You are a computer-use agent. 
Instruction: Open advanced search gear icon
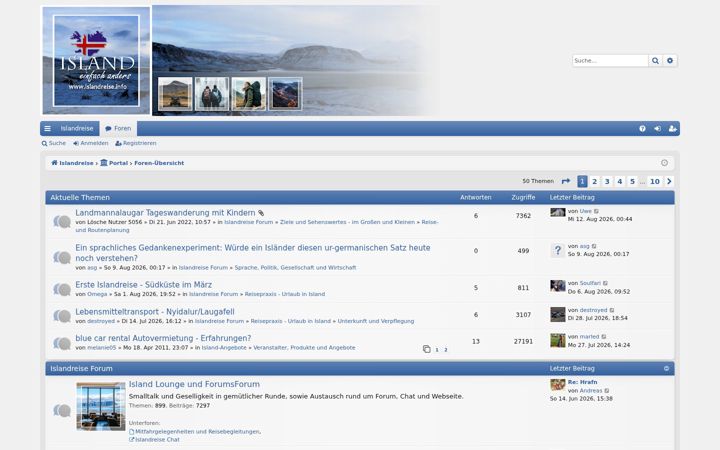(670, 61)
